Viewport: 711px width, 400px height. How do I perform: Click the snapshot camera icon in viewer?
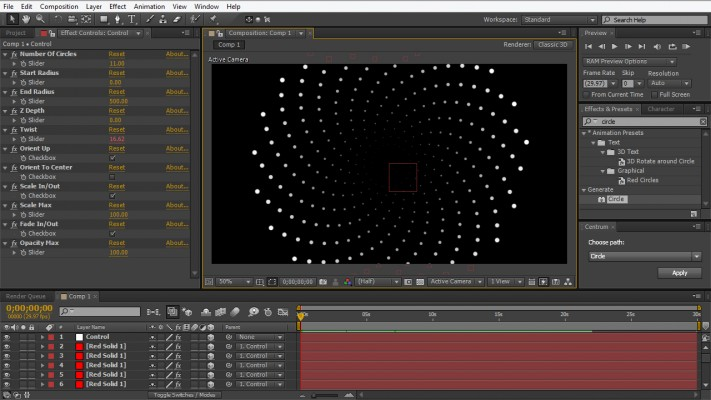(x=325, y=282)
